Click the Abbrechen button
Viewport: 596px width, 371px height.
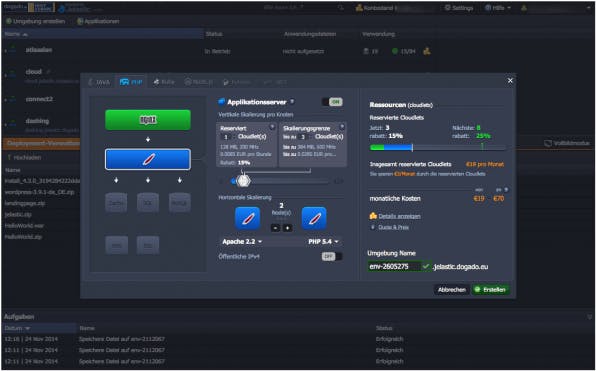(x=452, y=290)
